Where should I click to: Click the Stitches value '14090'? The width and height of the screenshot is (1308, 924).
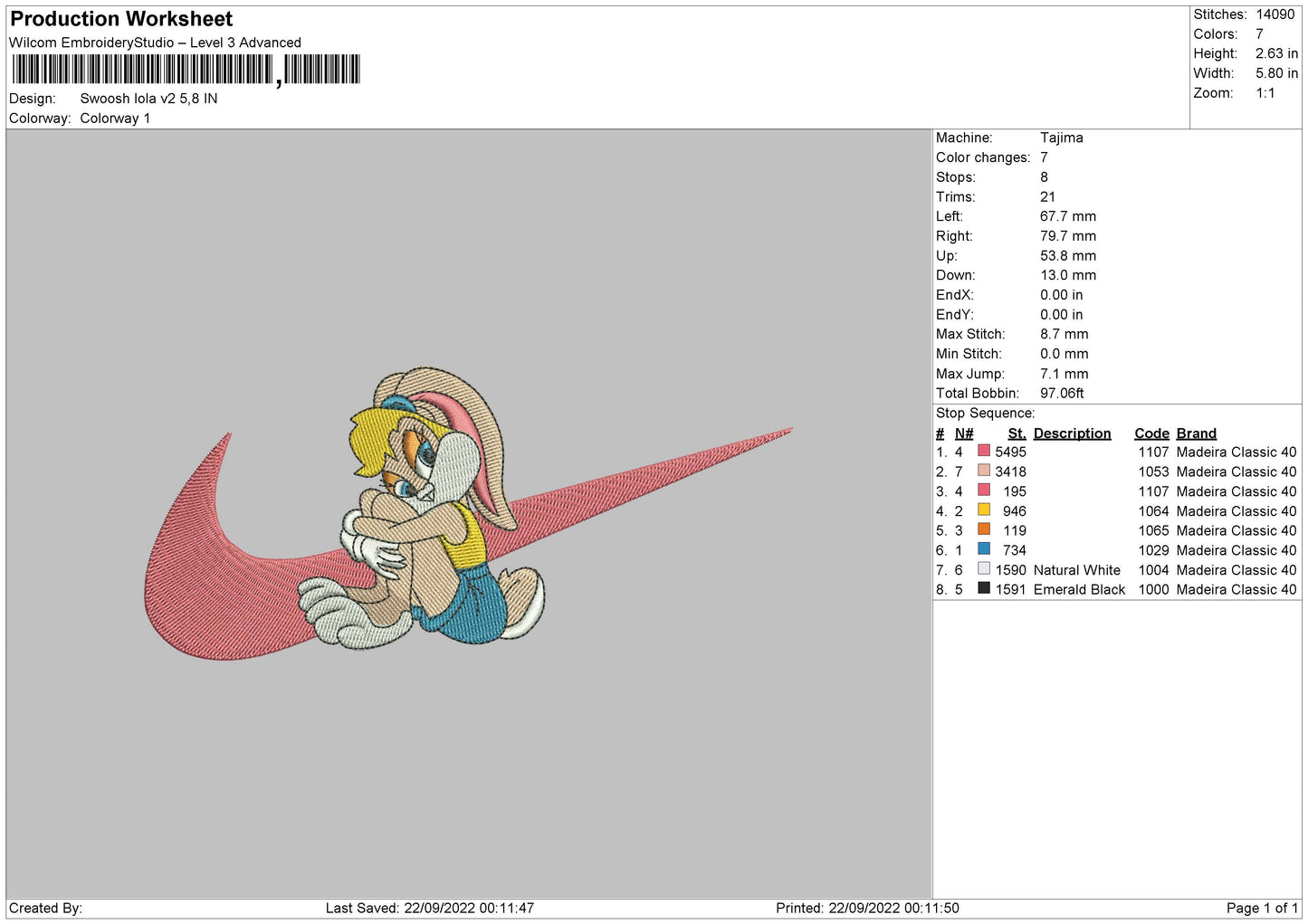tap(1275, 14)
